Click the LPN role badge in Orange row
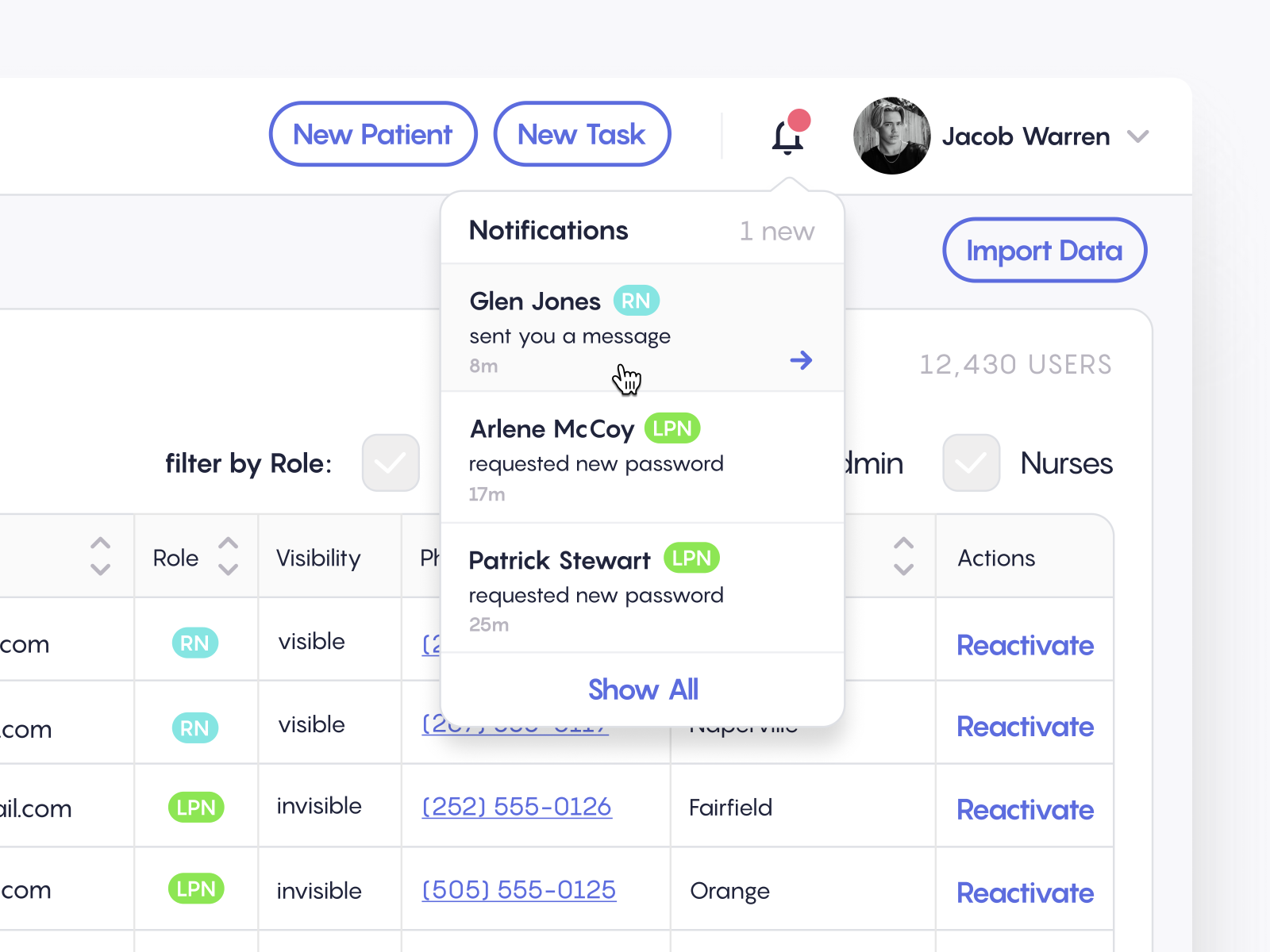The height and width of the screenshot is (952, 1270). coord(196,889)
